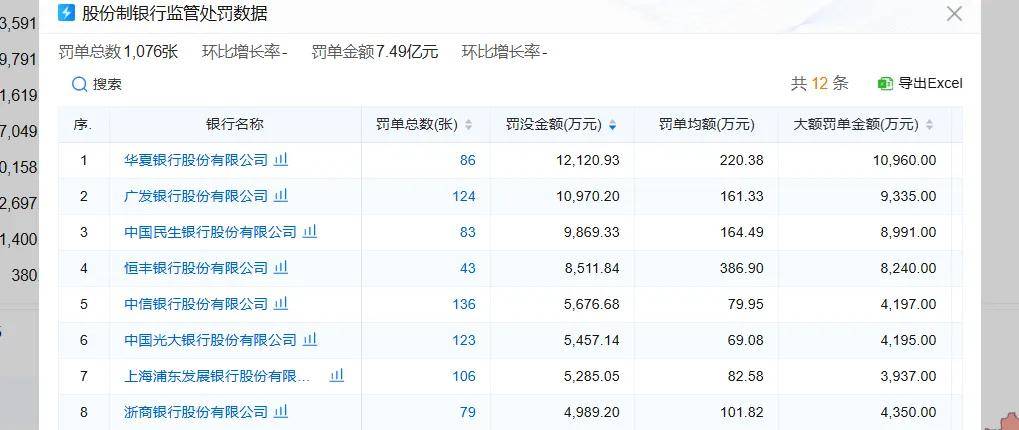Open chart icon next to 上海浦东发展银行

coord(337,376)
